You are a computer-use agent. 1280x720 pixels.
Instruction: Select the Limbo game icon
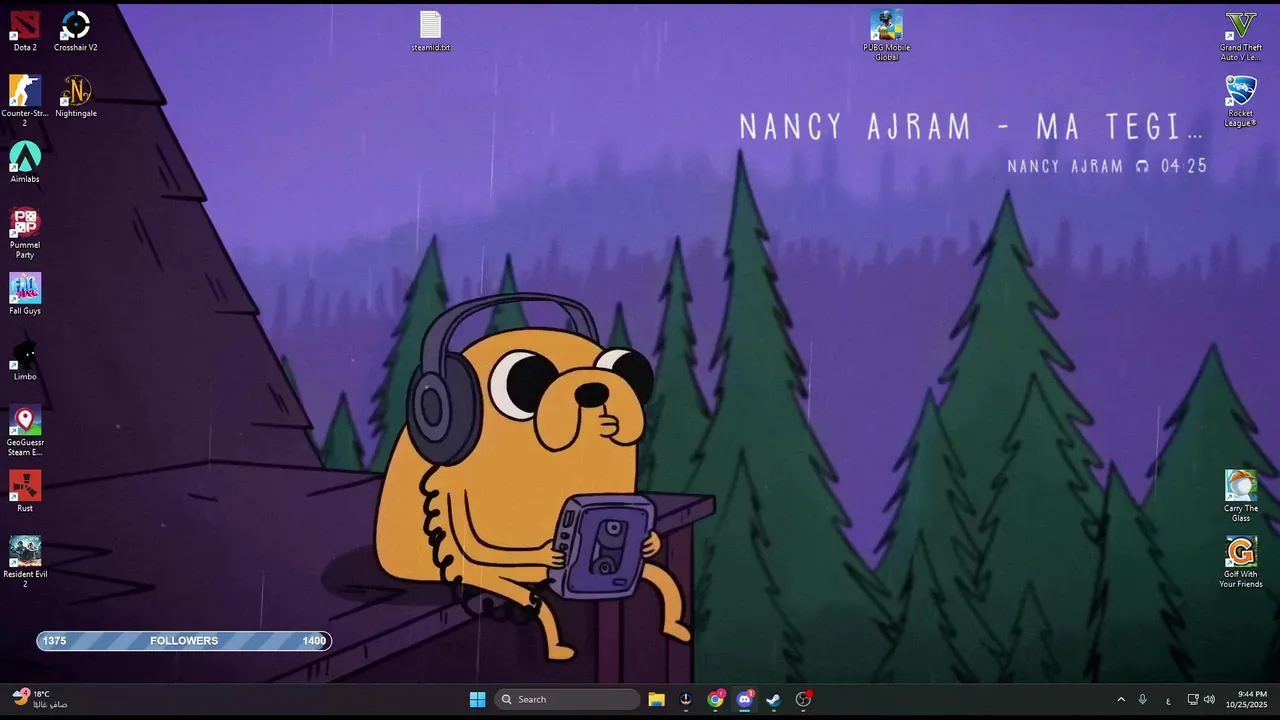[x=25, y=360]
